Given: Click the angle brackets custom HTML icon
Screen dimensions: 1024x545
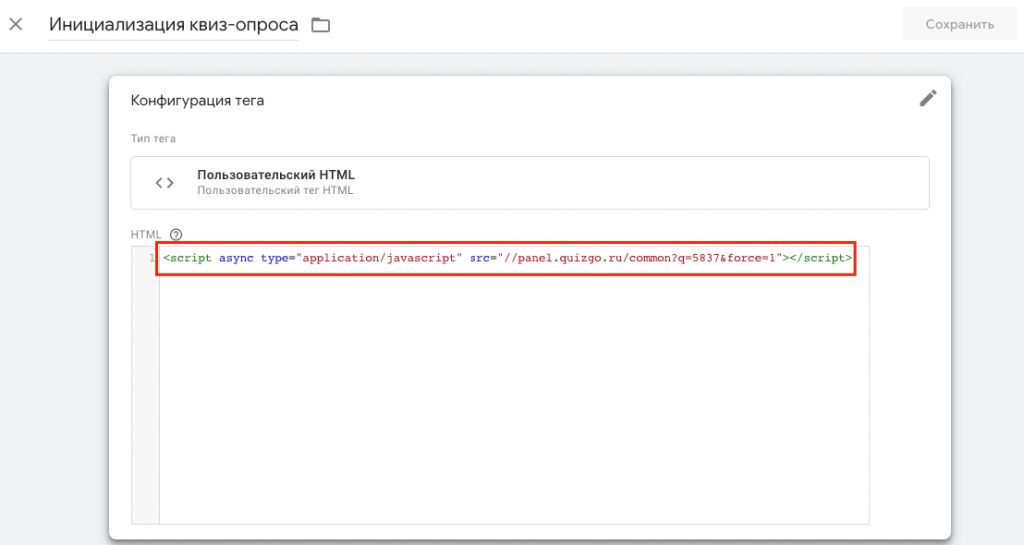Looking at the screenshot, I should [x=165, y=183].
